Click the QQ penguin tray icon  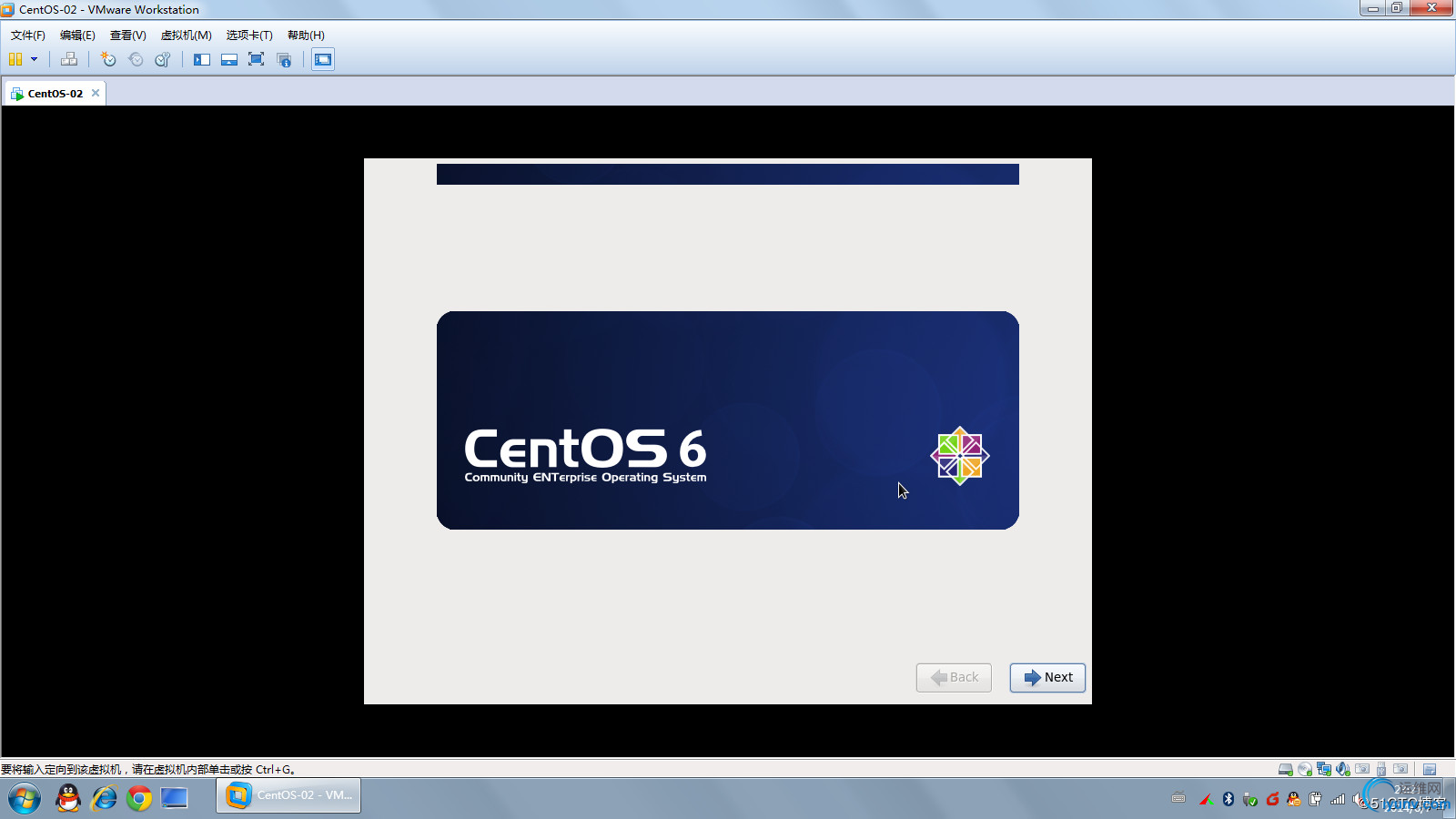(x=1293, y=799)
